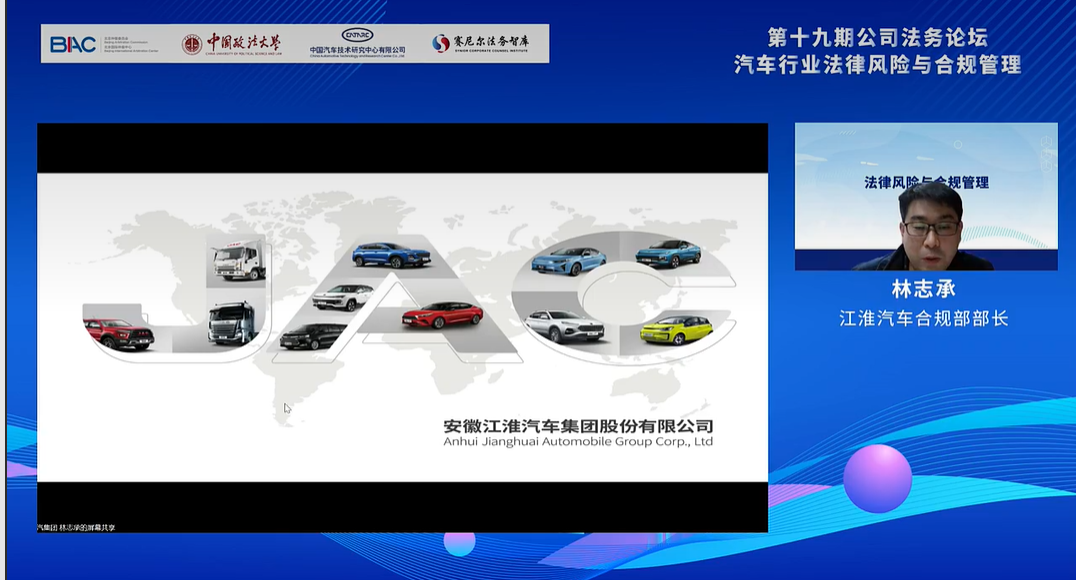Click the silver heavy-duty semi truck image
The width and height of the screenshot is (1076, 580).
point(233,324)
